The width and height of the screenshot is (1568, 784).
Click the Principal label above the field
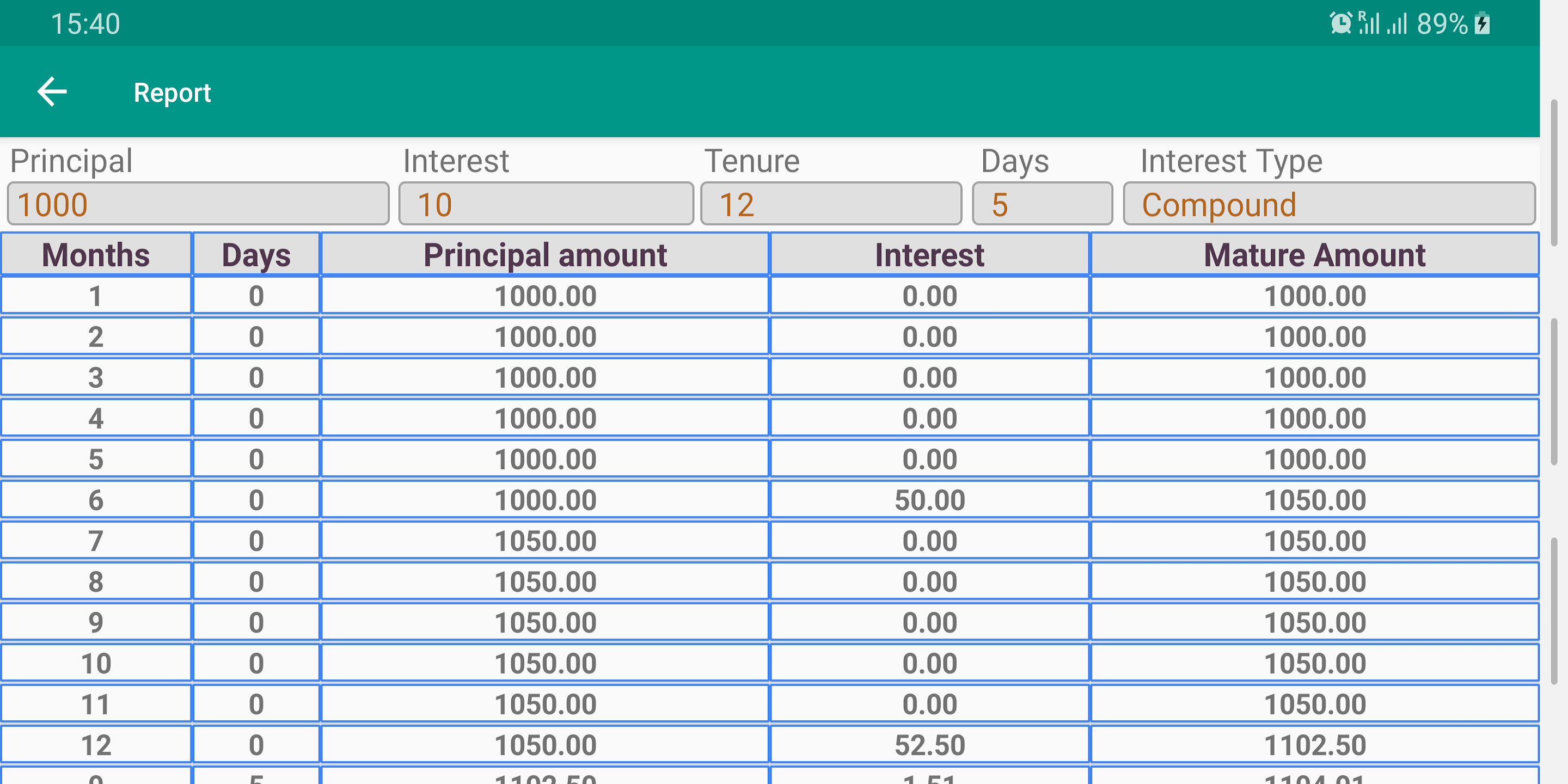71,161
